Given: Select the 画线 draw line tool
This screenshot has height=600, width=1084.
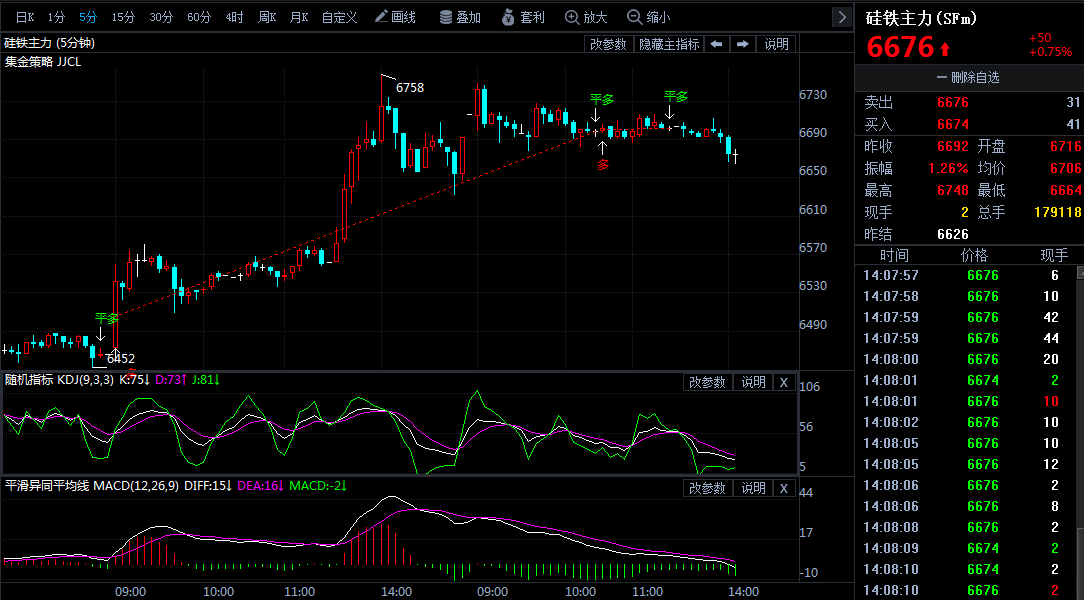Looking at the screenshot, I should tap(395, 17).
